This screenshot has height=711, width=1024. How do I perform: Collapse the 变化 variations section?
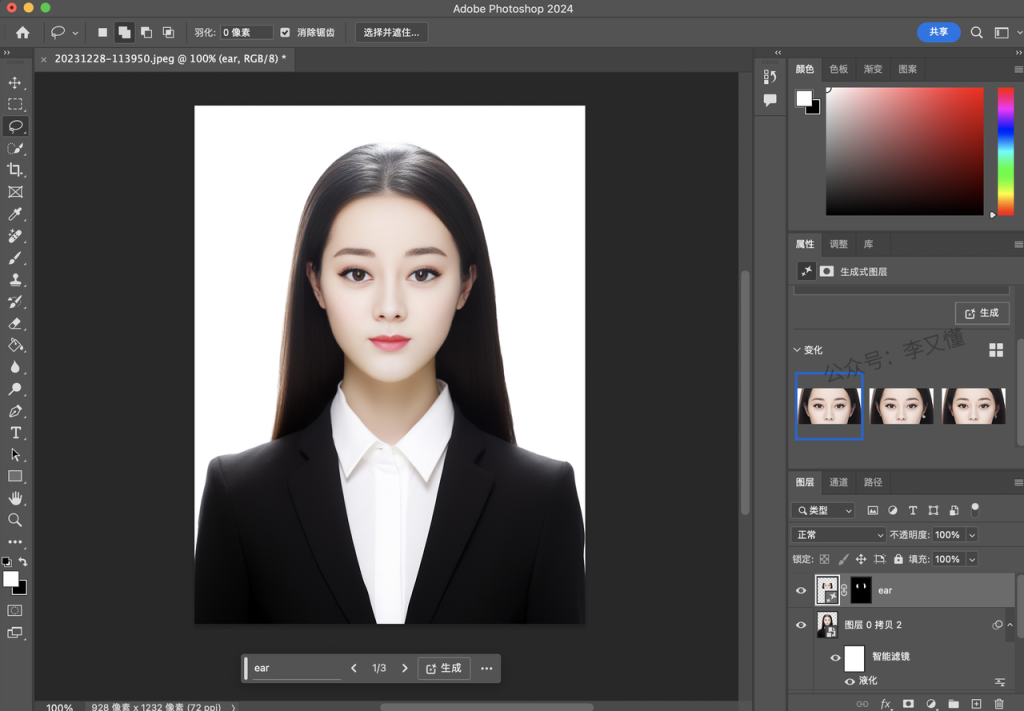[798, 350]
